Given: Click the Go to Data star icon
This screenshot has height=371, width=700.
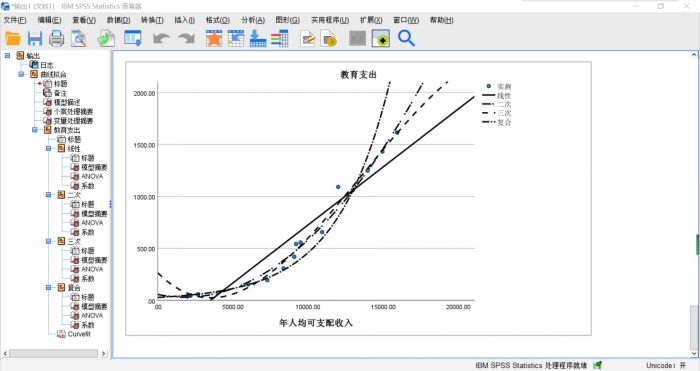Looking at the screenshot, I should (x=214, y=39).
